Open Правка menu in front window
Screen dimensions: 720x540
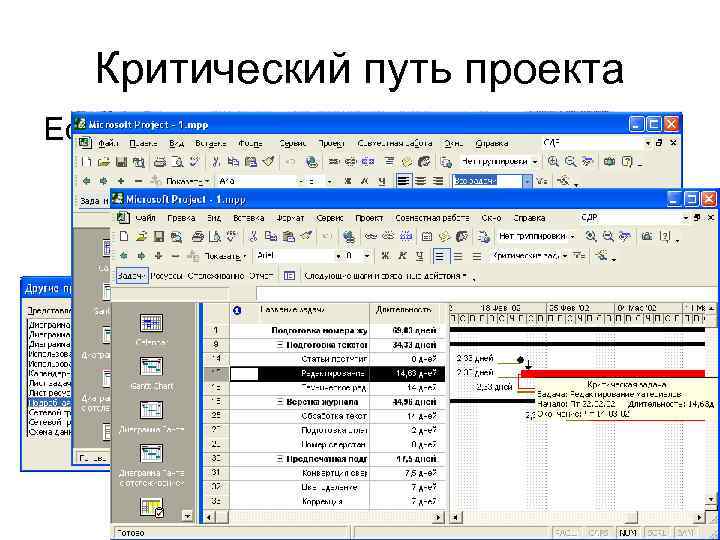(181, 218)
